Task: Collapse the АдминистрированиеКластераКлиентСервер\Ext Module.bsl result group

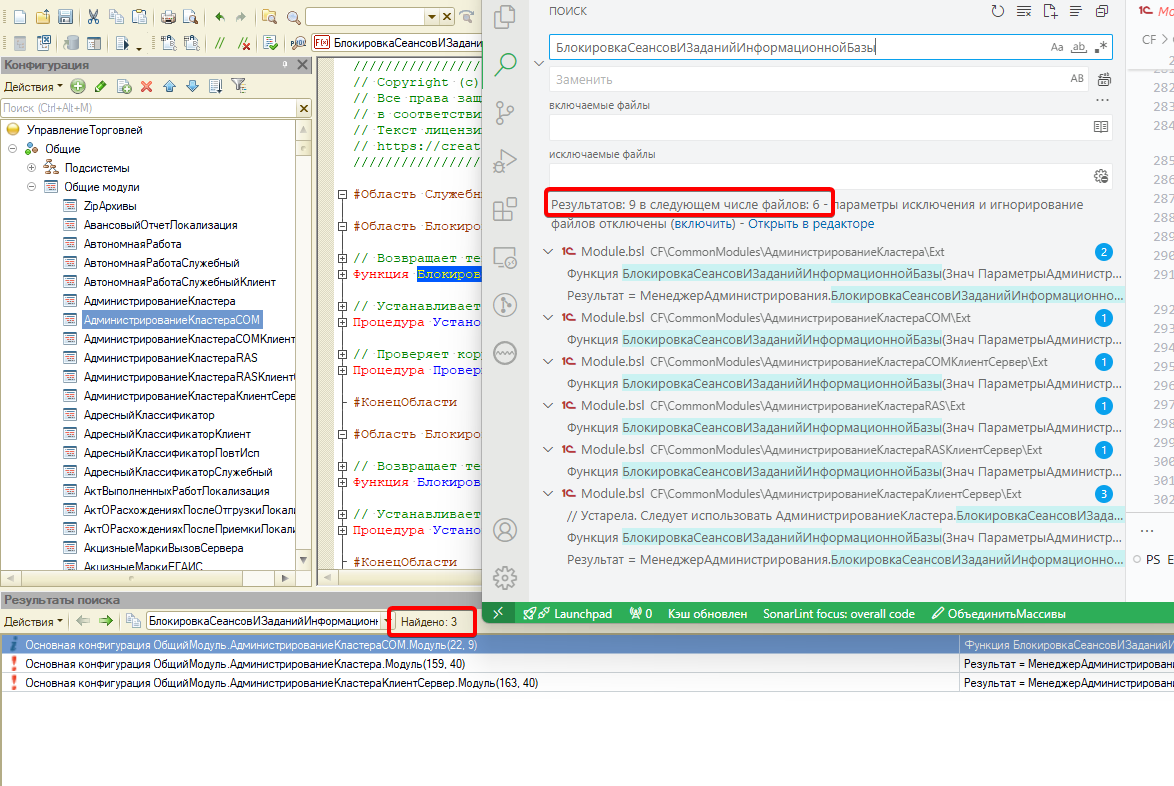Action: point(548,494)
